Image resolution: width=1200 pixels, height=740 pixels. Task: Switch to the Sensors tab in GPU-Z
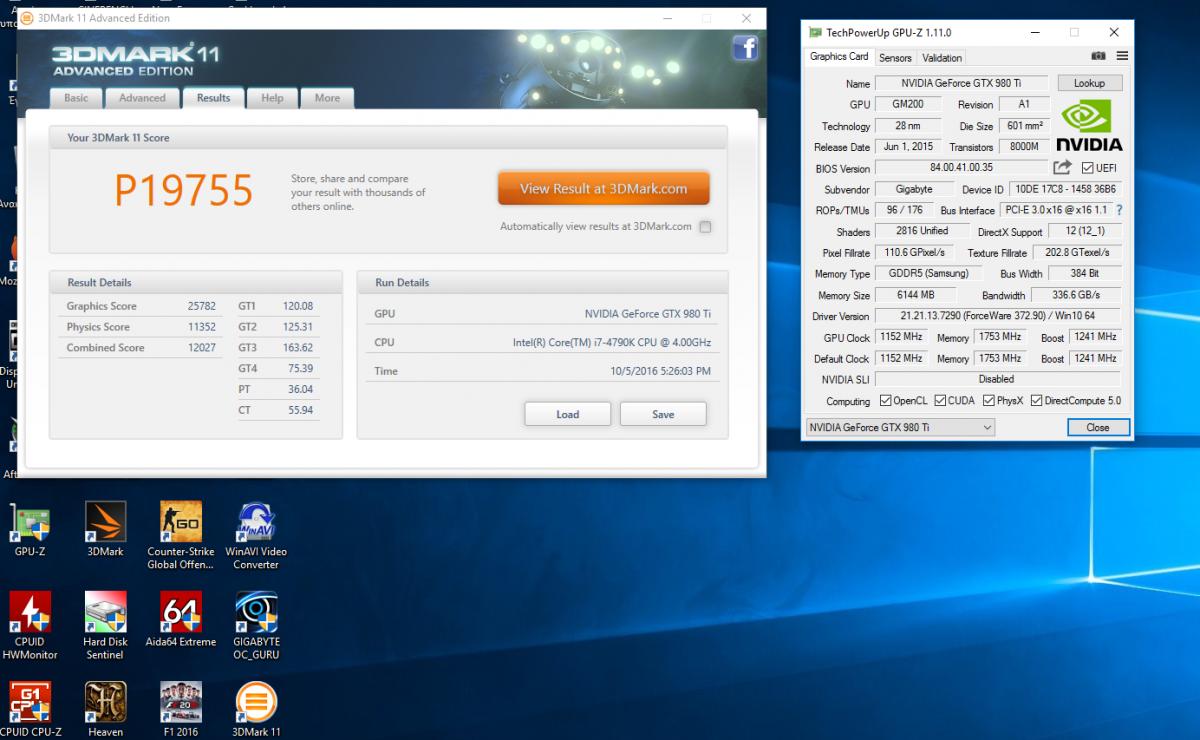pos(895,58)
